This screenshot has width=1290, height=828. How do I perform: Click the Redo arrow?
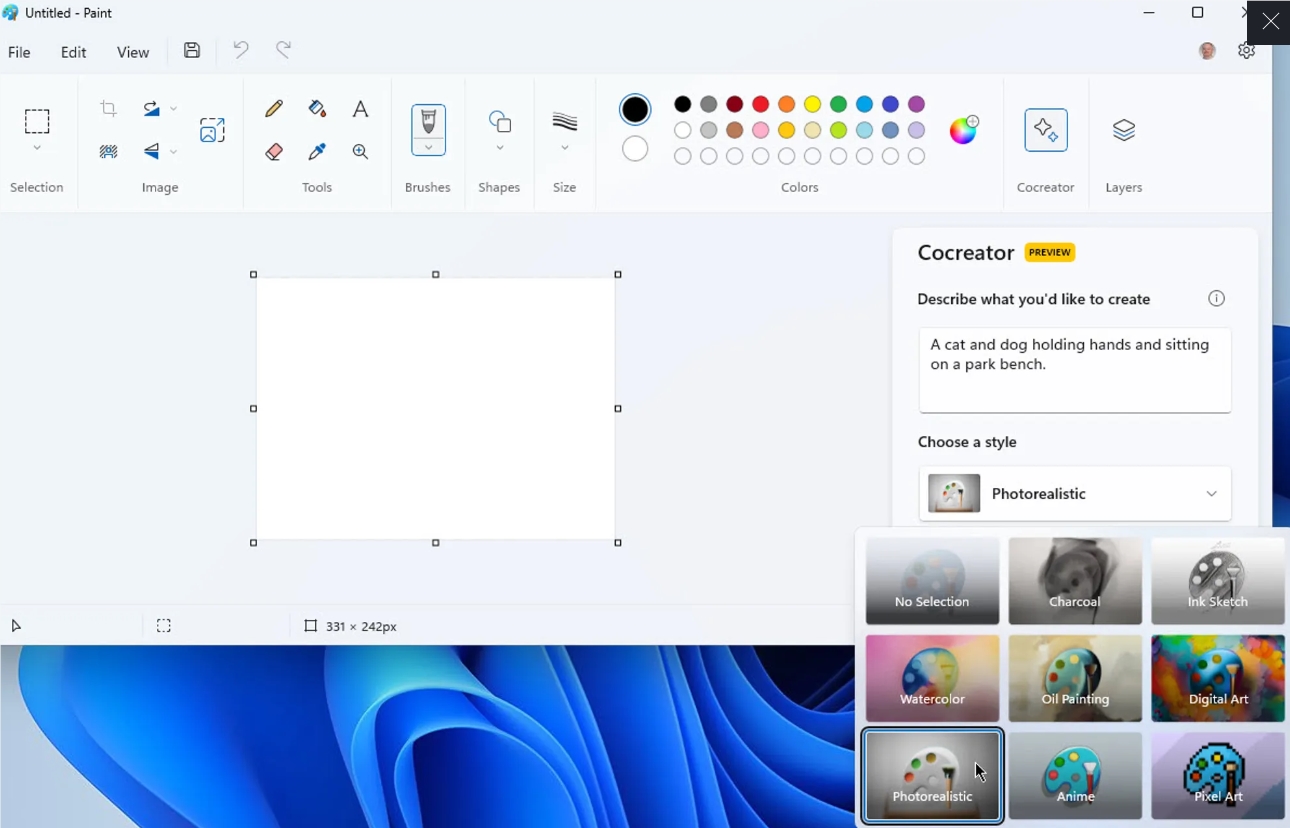(284, 49)
